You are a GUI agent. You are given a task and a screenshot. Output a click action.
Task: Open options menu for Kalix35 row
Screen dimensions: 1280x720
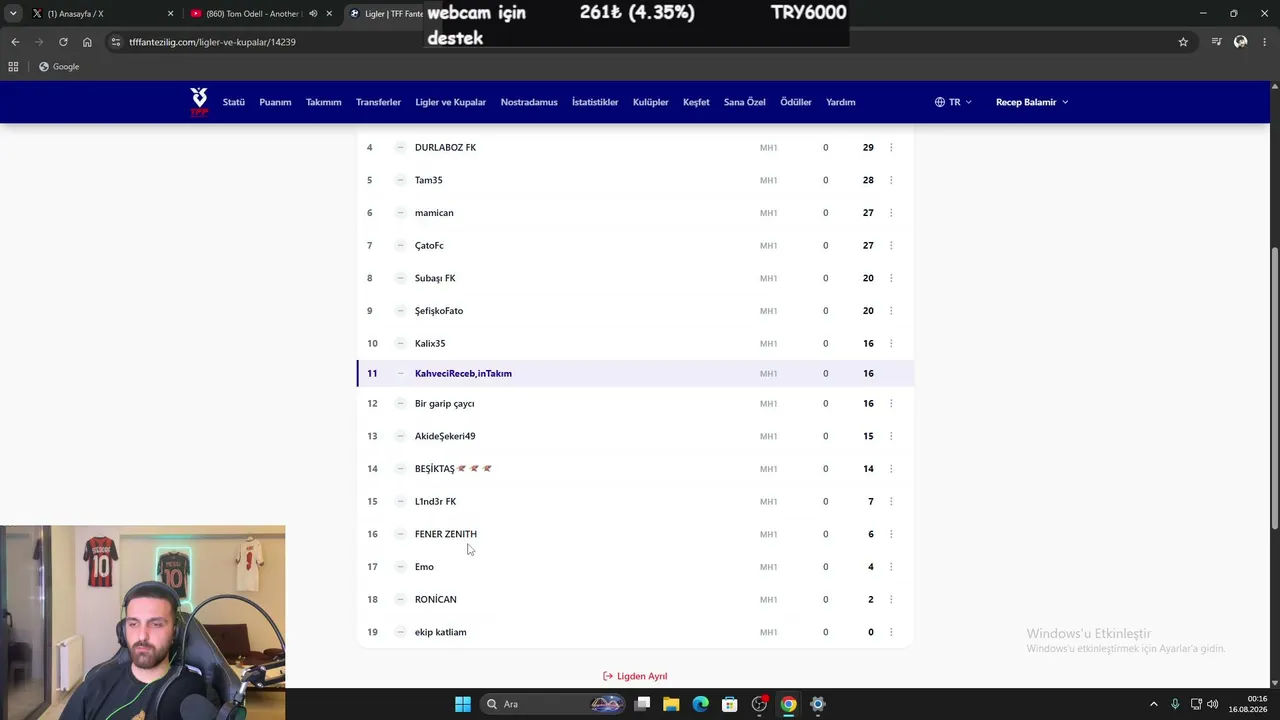point(891,343)
